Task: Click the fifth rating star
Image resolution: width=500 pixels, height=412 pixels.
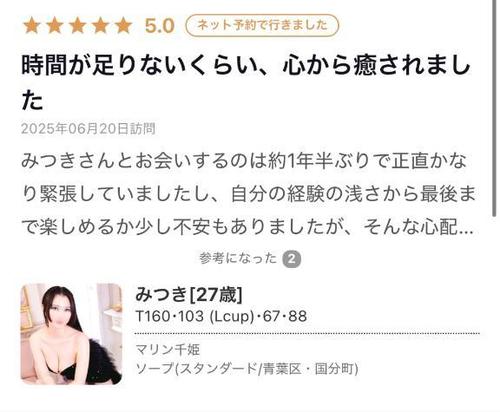Action: 124,26
